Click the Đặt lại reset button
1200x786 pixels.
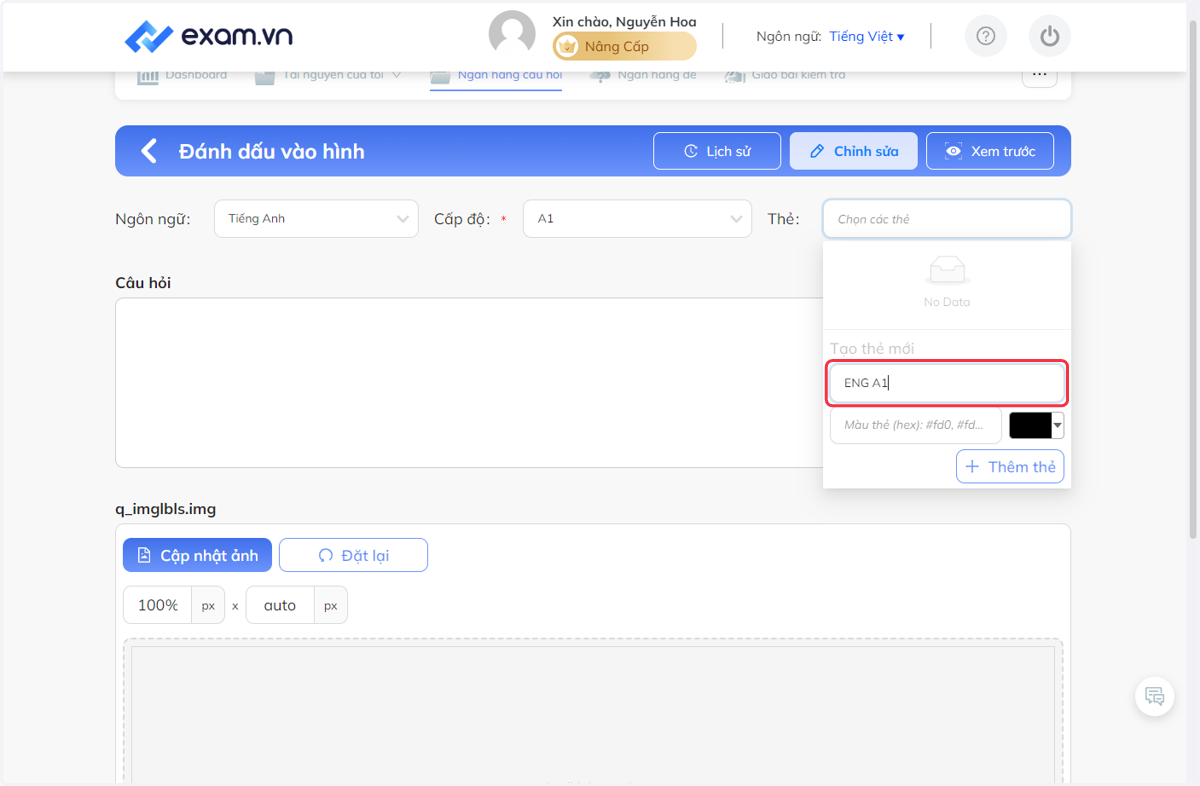click(x=353, y=555)
